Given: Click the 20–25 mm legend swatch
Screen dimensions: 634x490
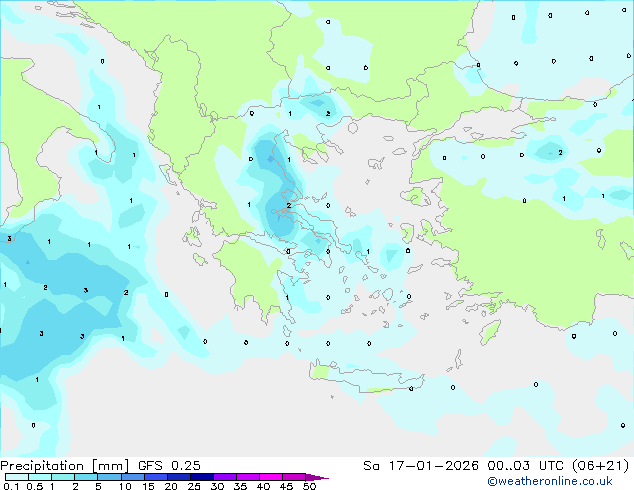Looking at the screenshot, I should coord(178,477).
